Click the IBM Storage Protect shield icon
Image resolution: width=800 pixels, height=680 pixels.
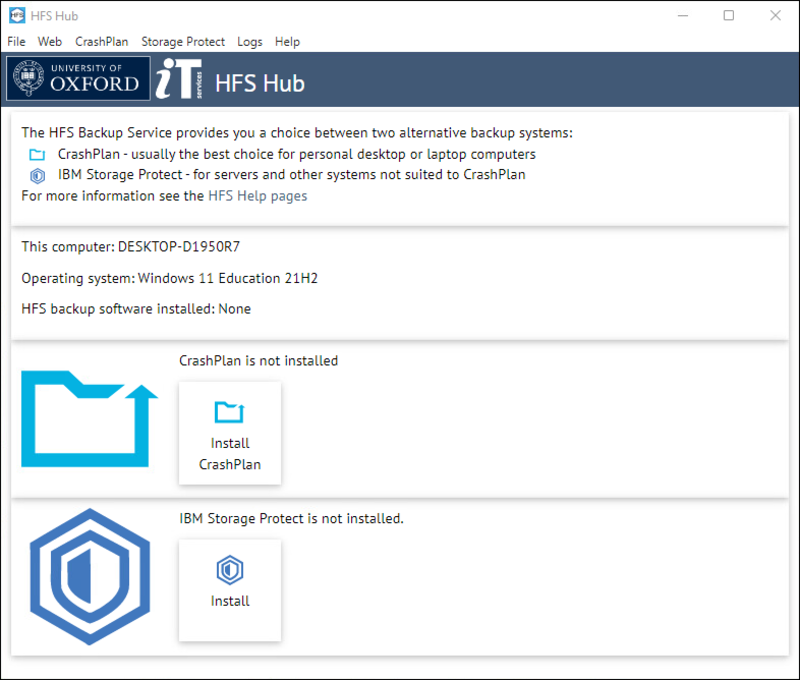[89, 575]
